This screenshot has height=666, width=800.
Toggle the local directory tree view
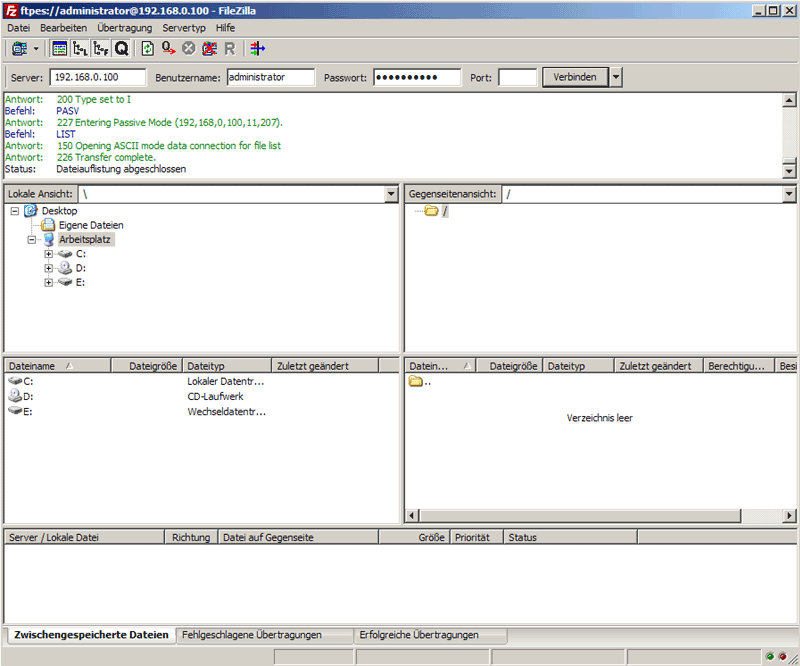pyautogui.click(x=78, y=48)
